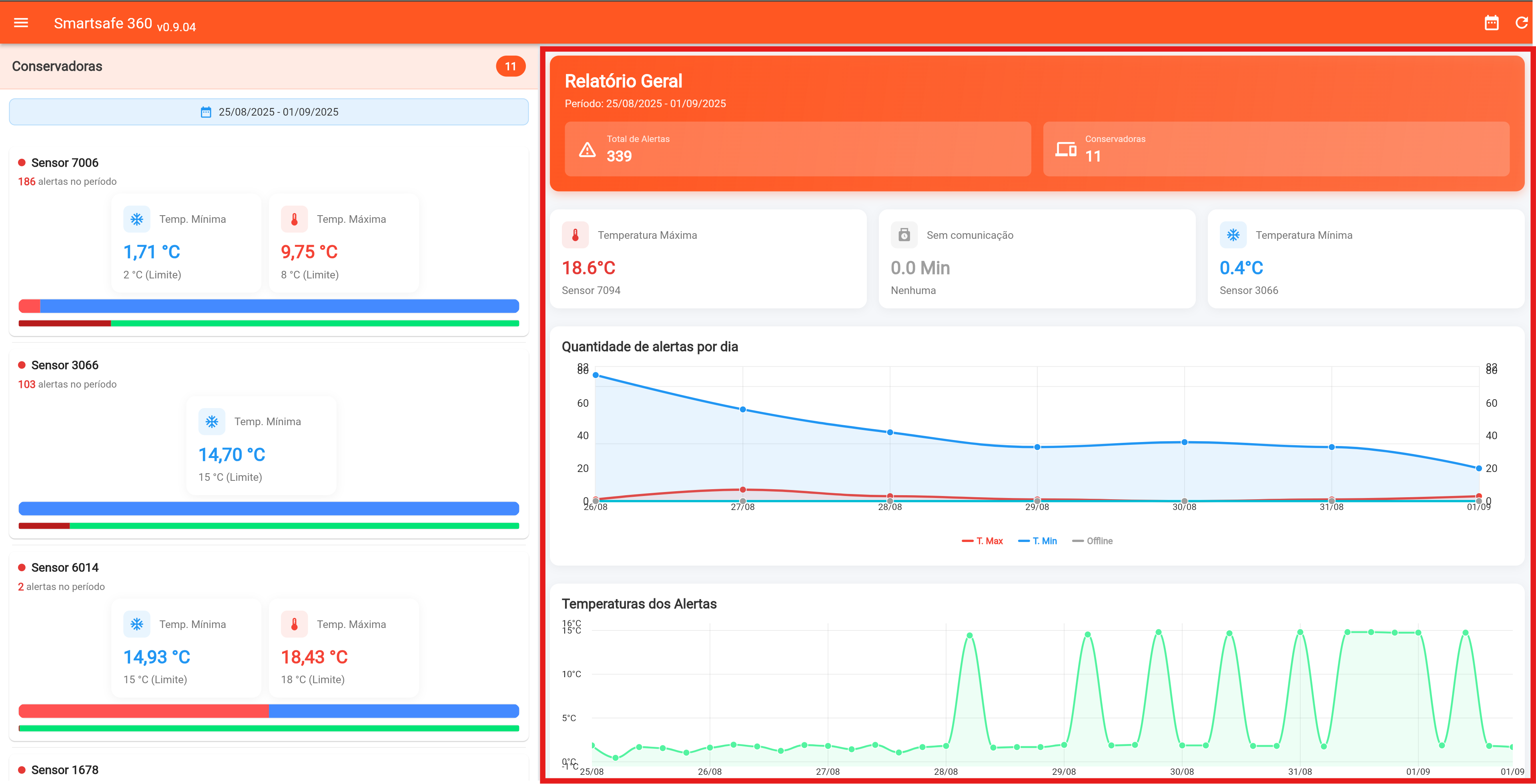1536x784 pixels.
Task: Open Sensor 7006 entry
Action: [x=64, y=163]
